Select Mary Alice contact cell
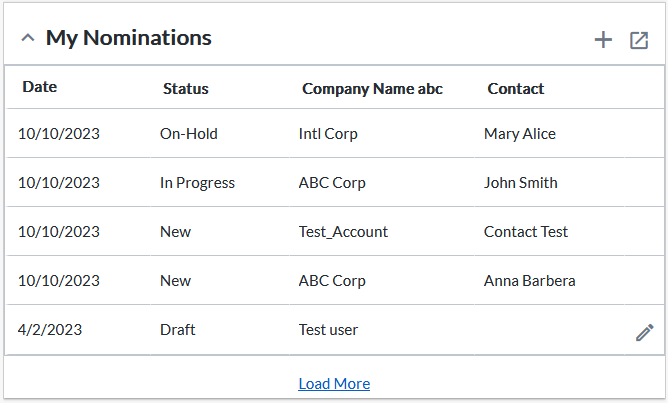The width and height of the screenshot is (668, 403). click(x=520, y=134)
